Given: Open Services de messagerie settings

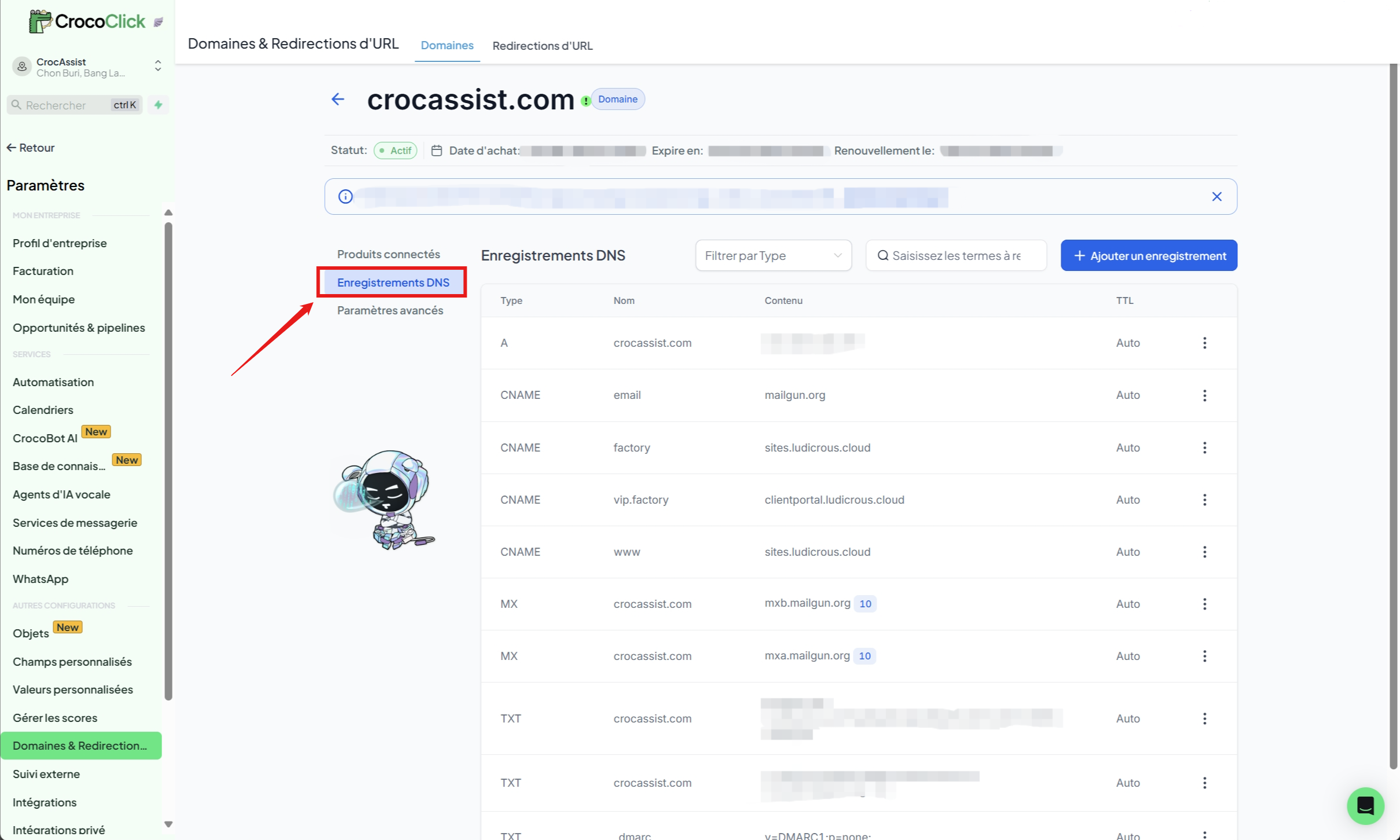Looking at the screenshot, I should [x=75, y=523].
